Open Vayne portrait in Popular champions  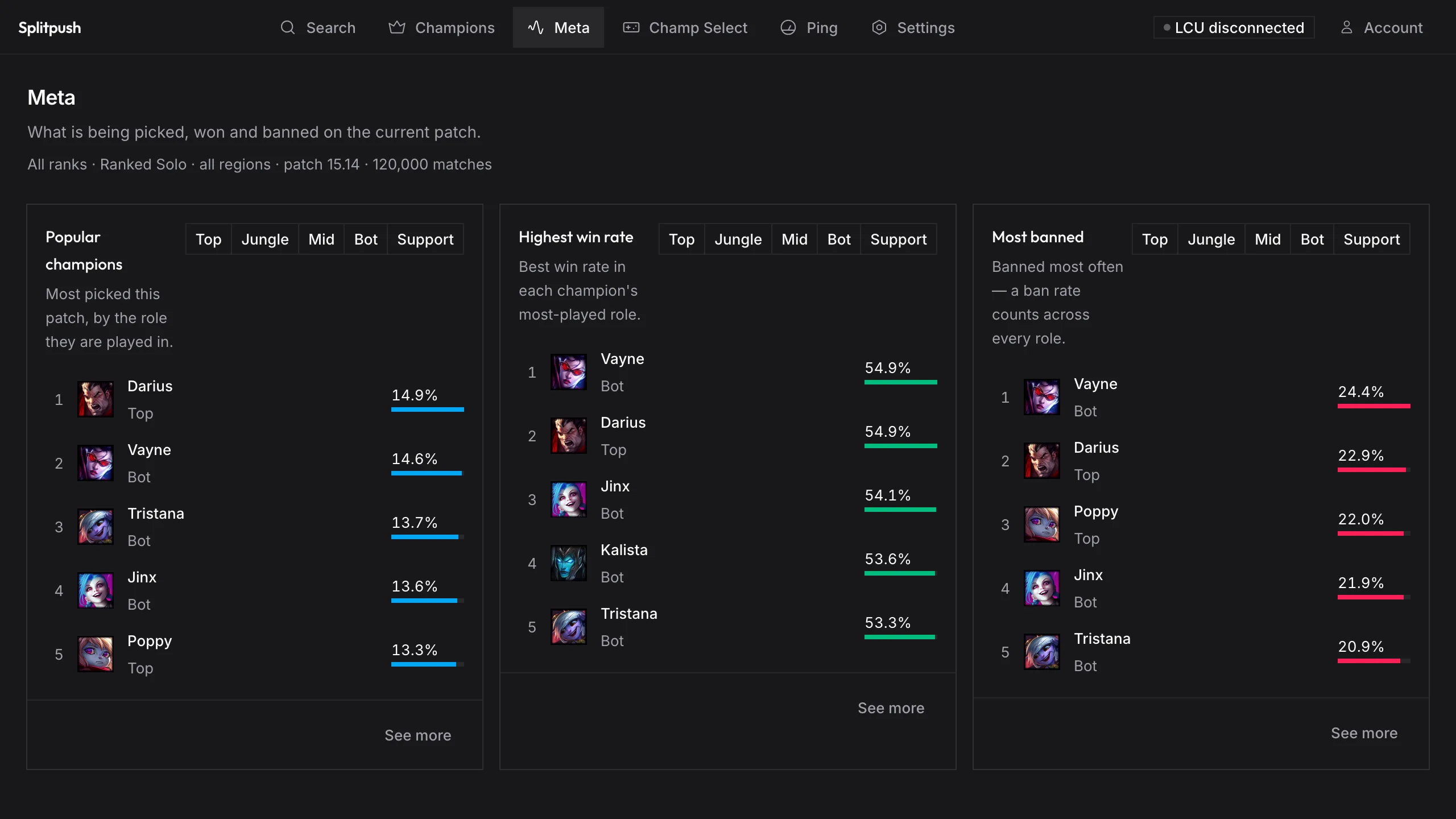coord(96,463)
